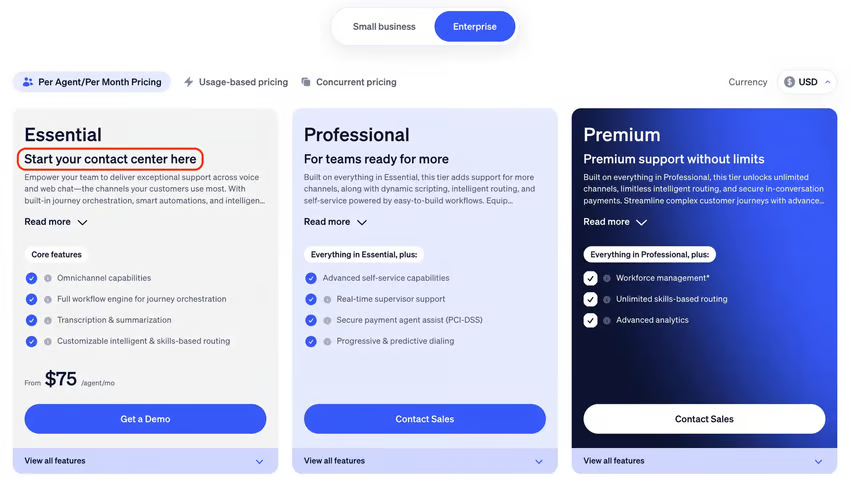Expand View all features under Premium

coord(704,461)
